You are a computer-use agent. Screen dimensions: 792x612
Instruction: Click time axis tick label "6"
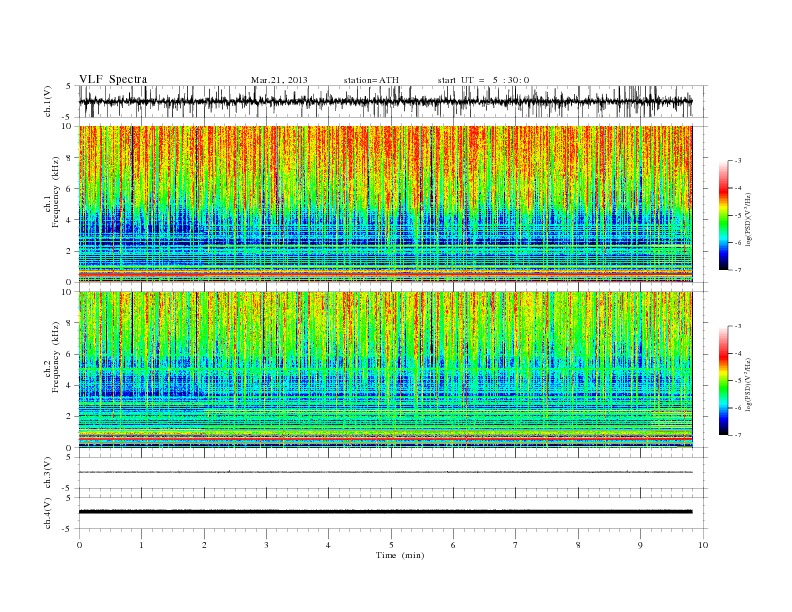pyautogui.click(x=453, y=545)
